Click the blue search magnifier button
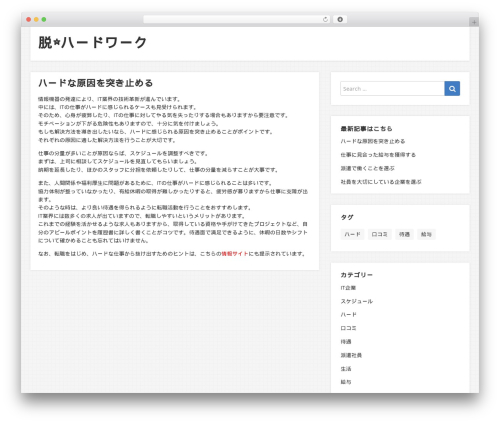500x423 pixels. coord(452,89)
